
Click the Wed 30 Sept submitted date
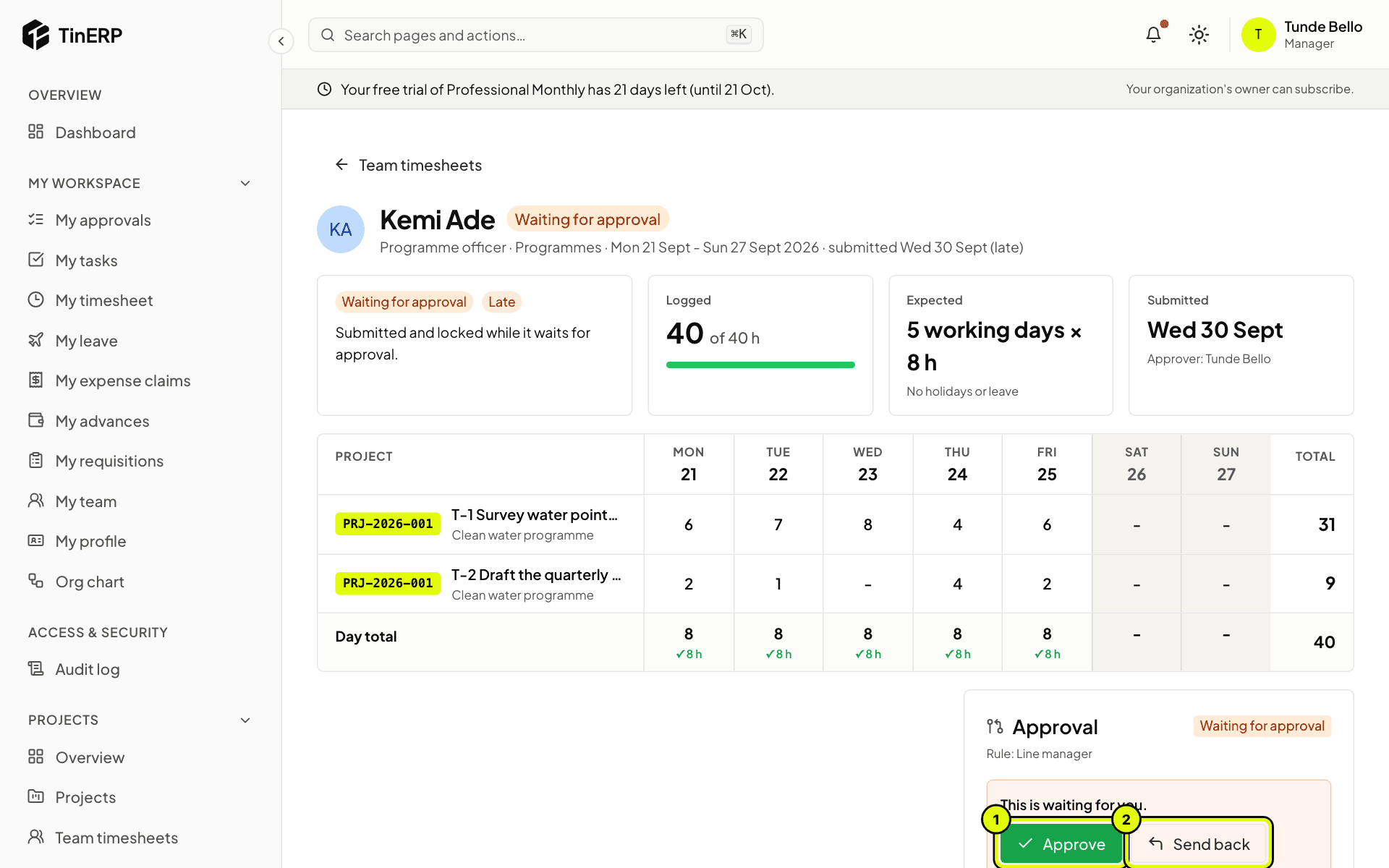click(x=1215, y=330)
